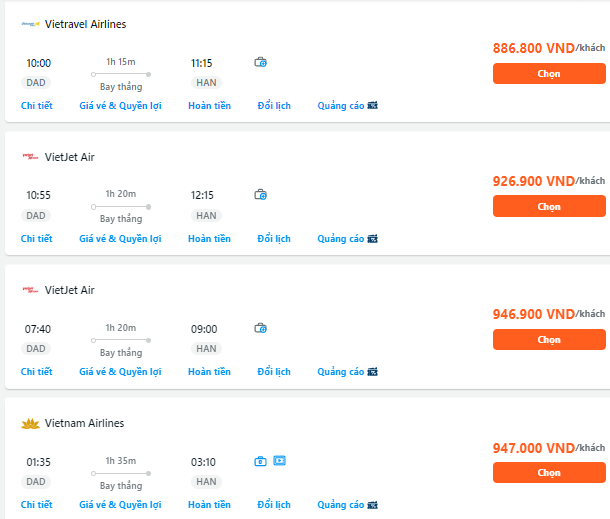The width and height of the screenshot is (610, 519).
Task: Click baggage icon on VietJet 10:55 flight
Action: coord(260,195)
